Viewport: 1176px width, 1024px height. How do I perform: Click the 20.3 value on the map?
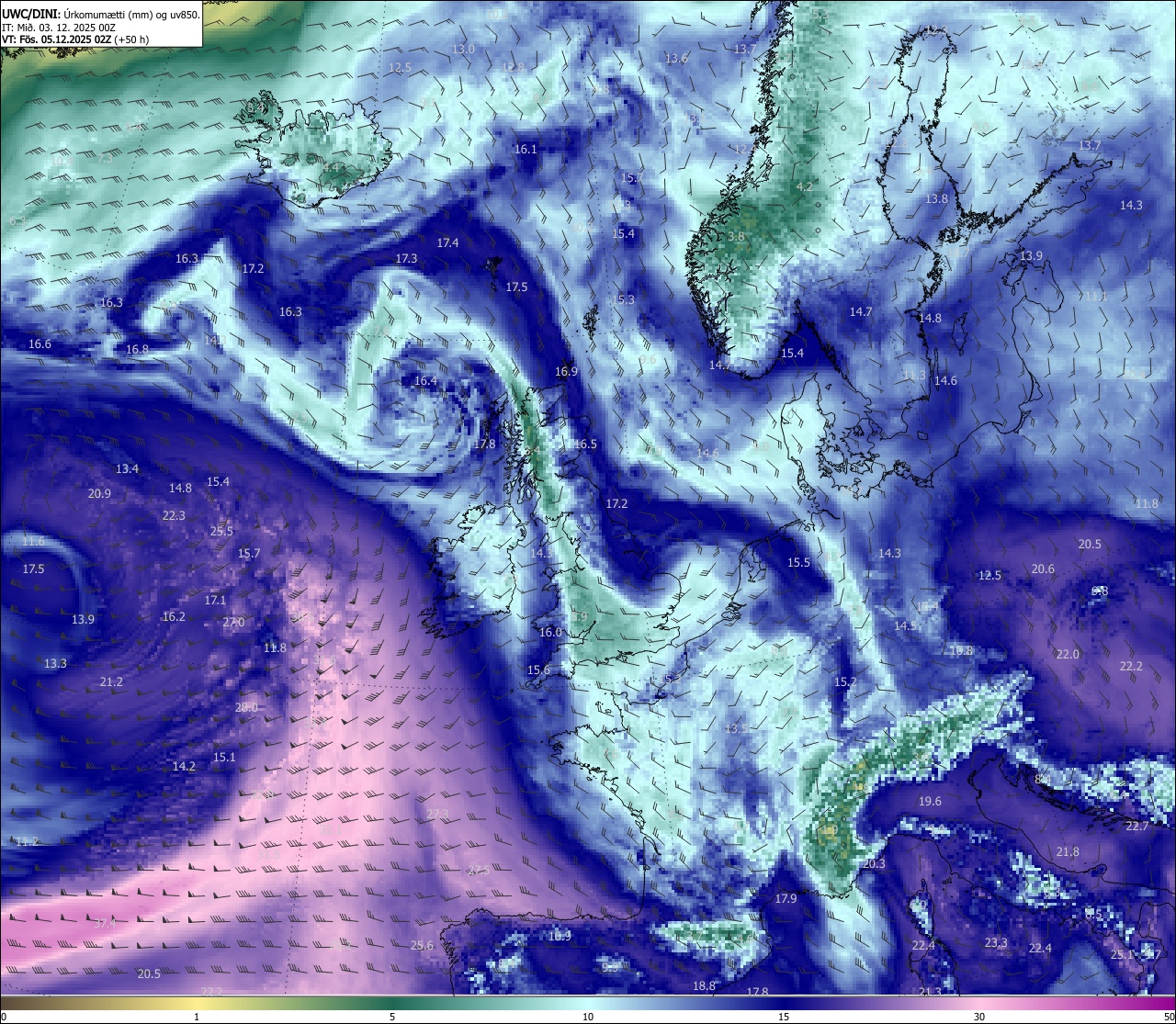(x=874, y=863)
